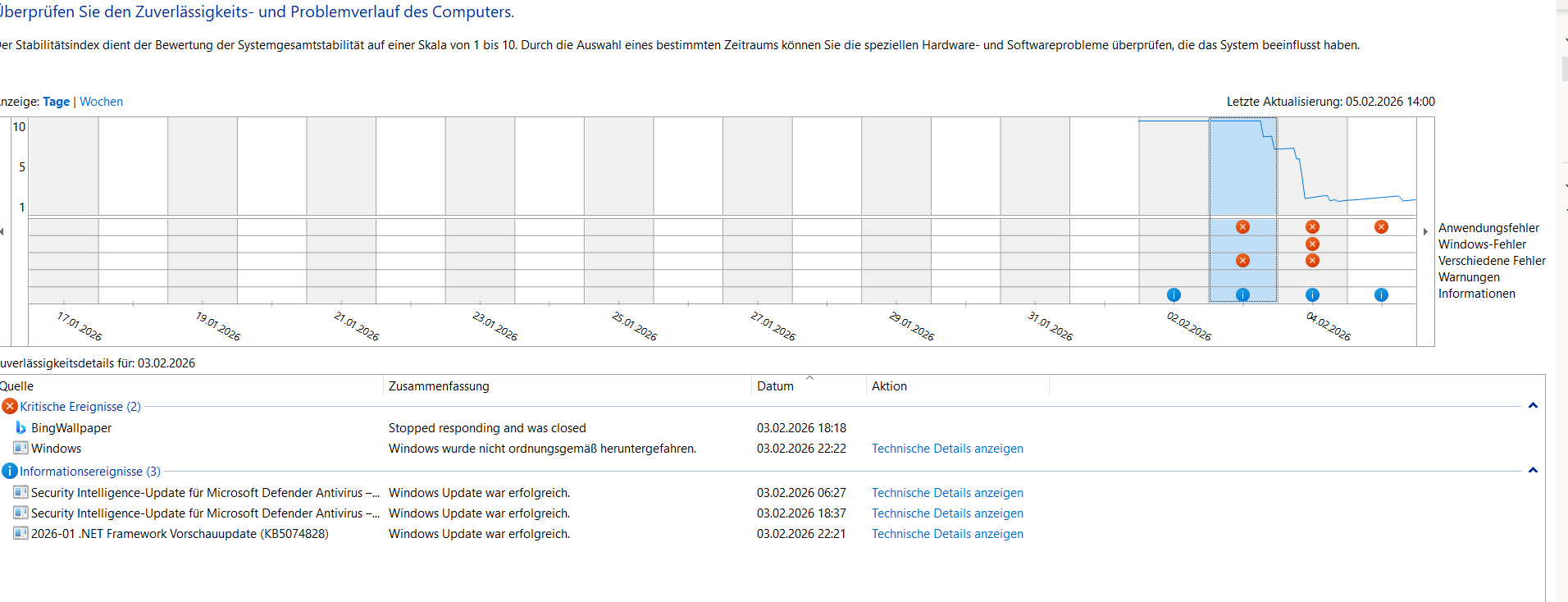Sort by the Aktion column header
Screen dimensions: 1568x602
(958, 386)
